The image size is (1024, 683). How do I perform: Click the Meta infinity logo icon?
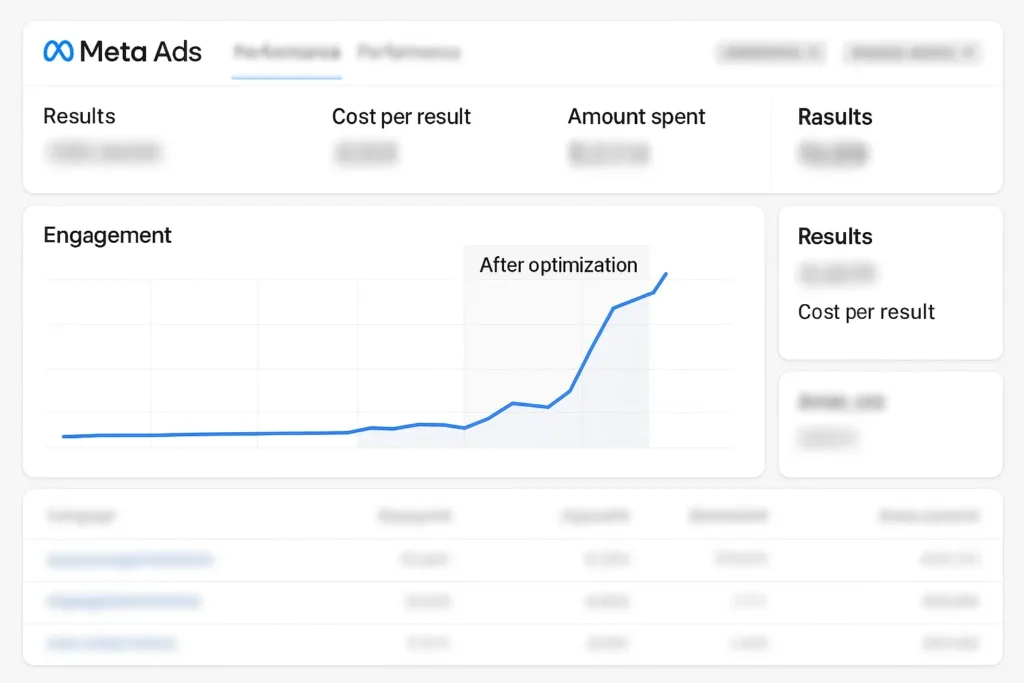coord(58,51)
